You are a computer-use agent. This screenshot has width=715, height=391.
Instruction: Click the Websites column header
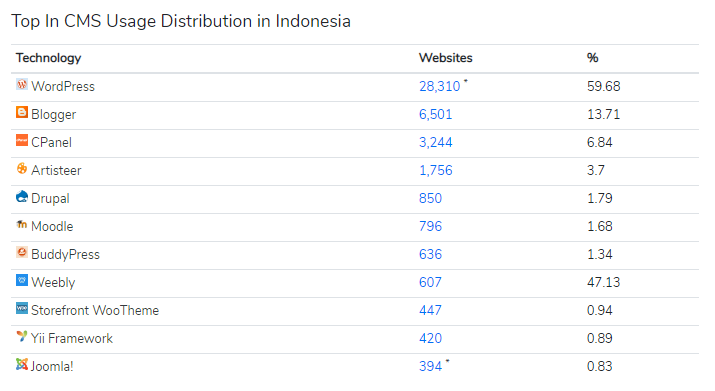446,58
